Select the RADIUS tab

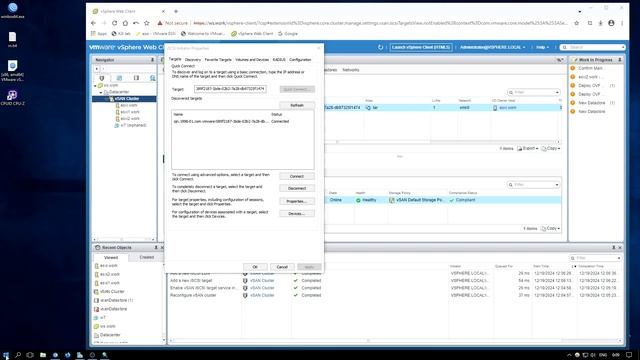(x=279, y=60)
